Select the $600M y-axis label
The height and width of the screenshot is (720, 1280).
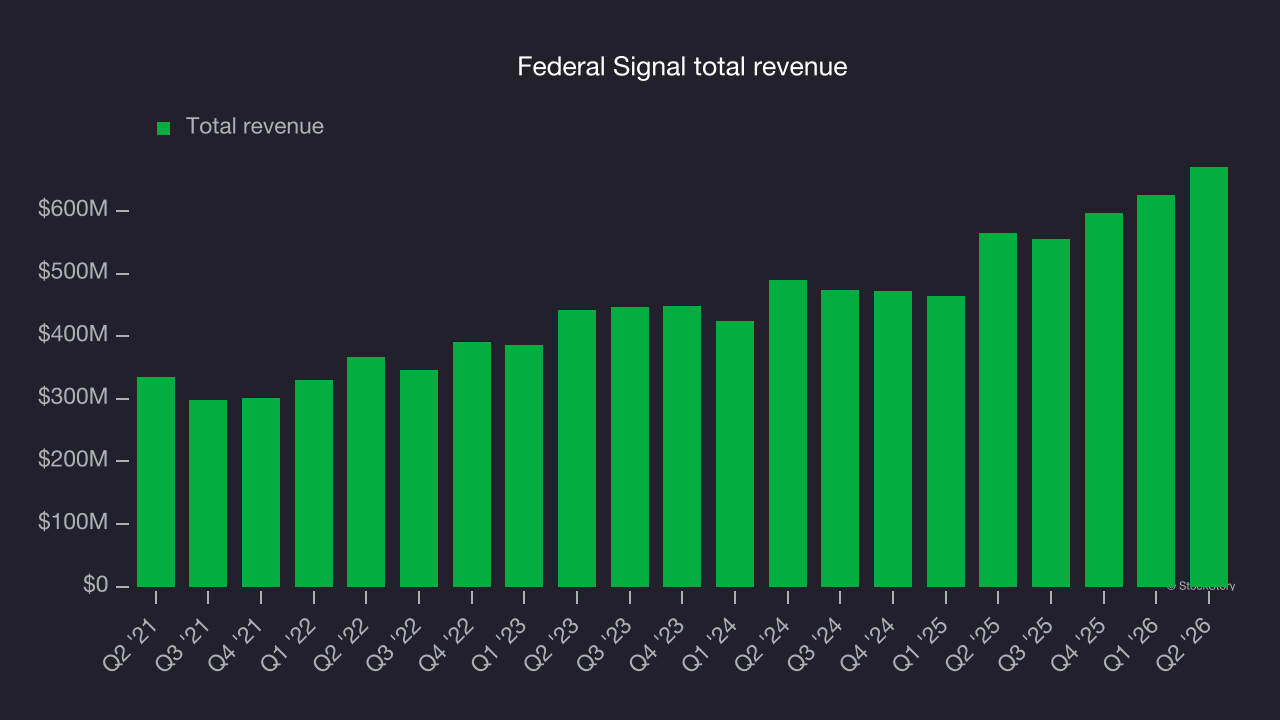[73, 210]
